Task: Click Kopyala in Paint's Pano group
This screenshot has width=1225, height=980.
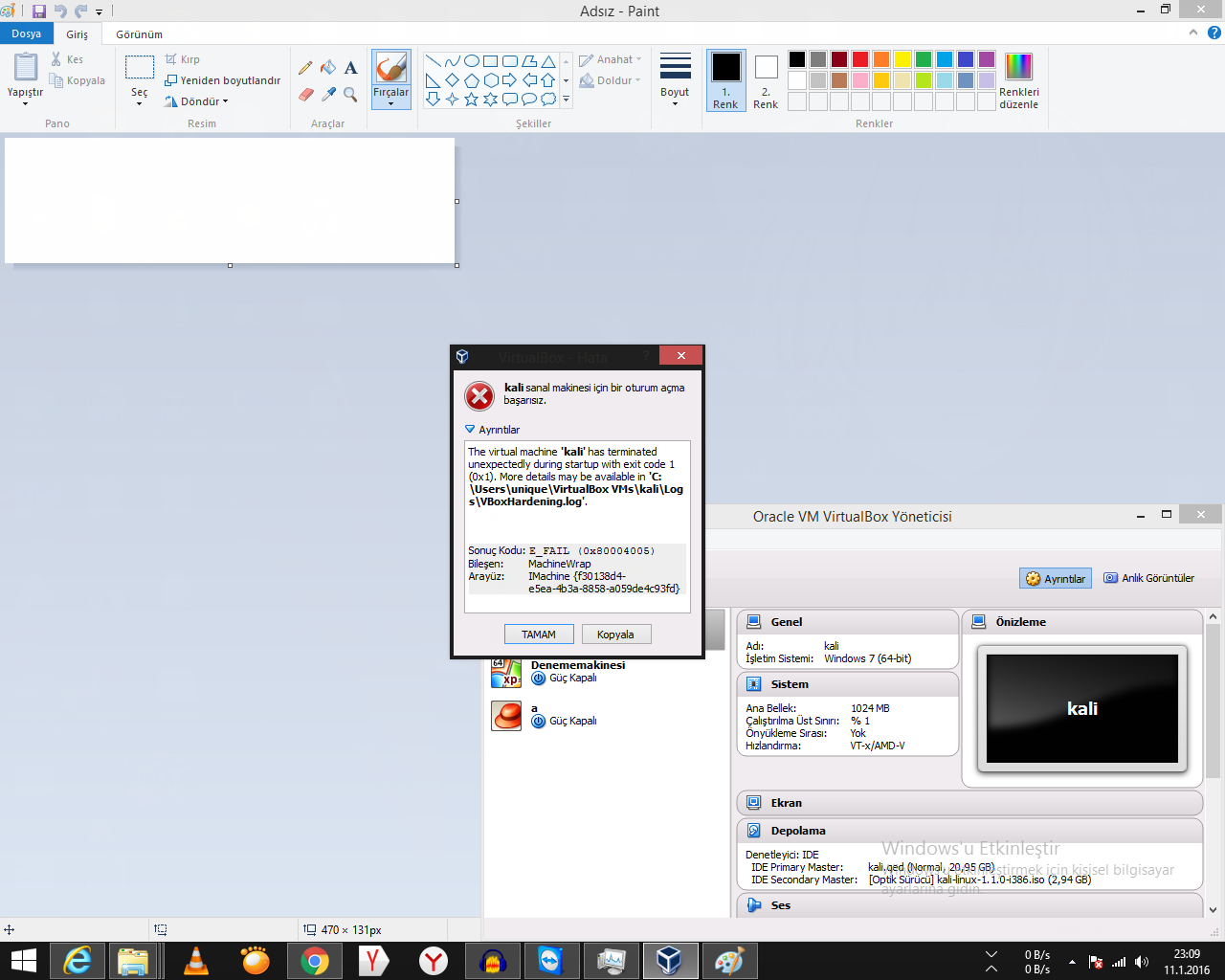Action: point(78,80)
